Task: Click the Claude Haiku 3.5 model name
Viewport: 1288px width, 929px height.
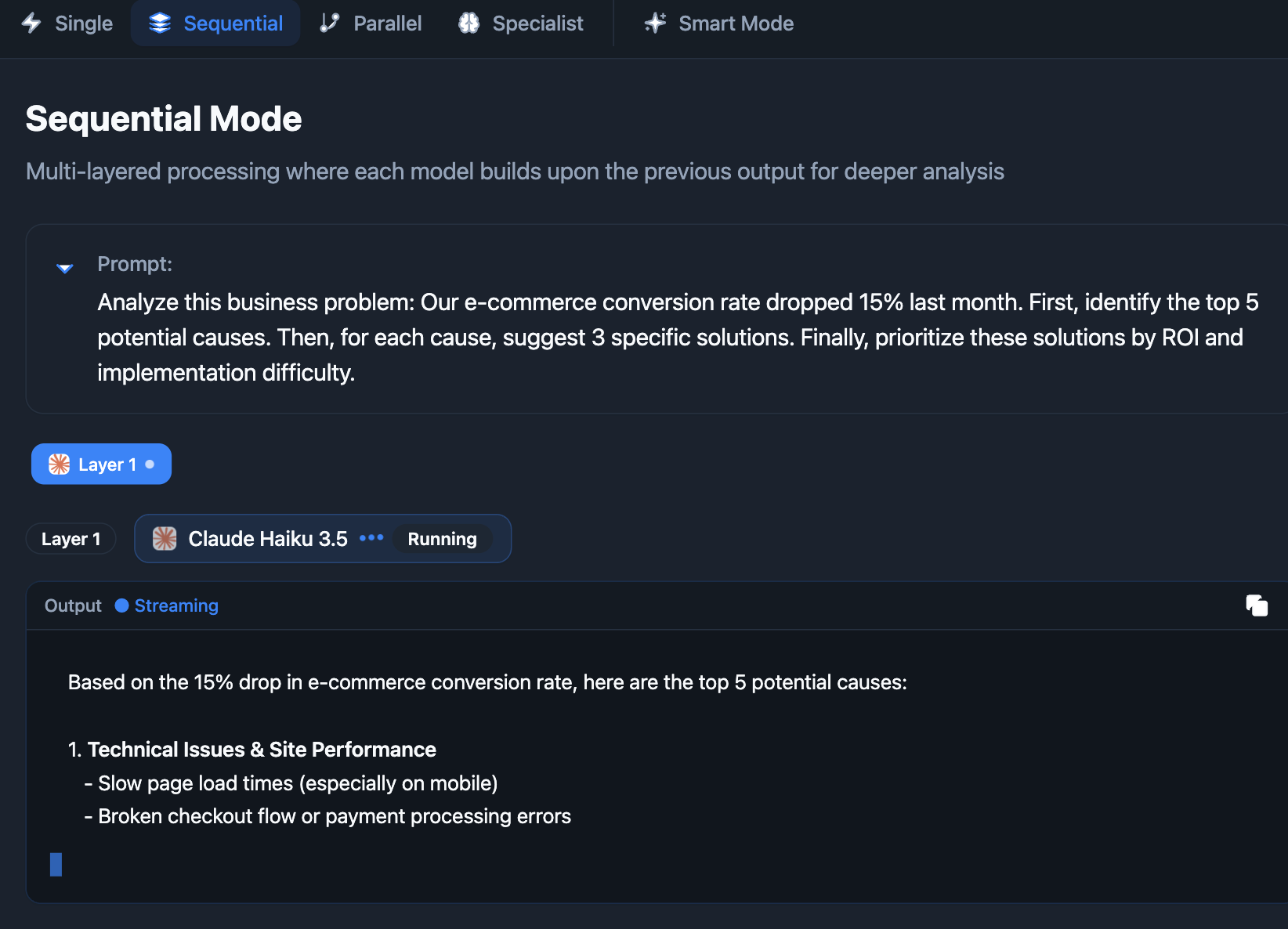Action: [268, 539]
